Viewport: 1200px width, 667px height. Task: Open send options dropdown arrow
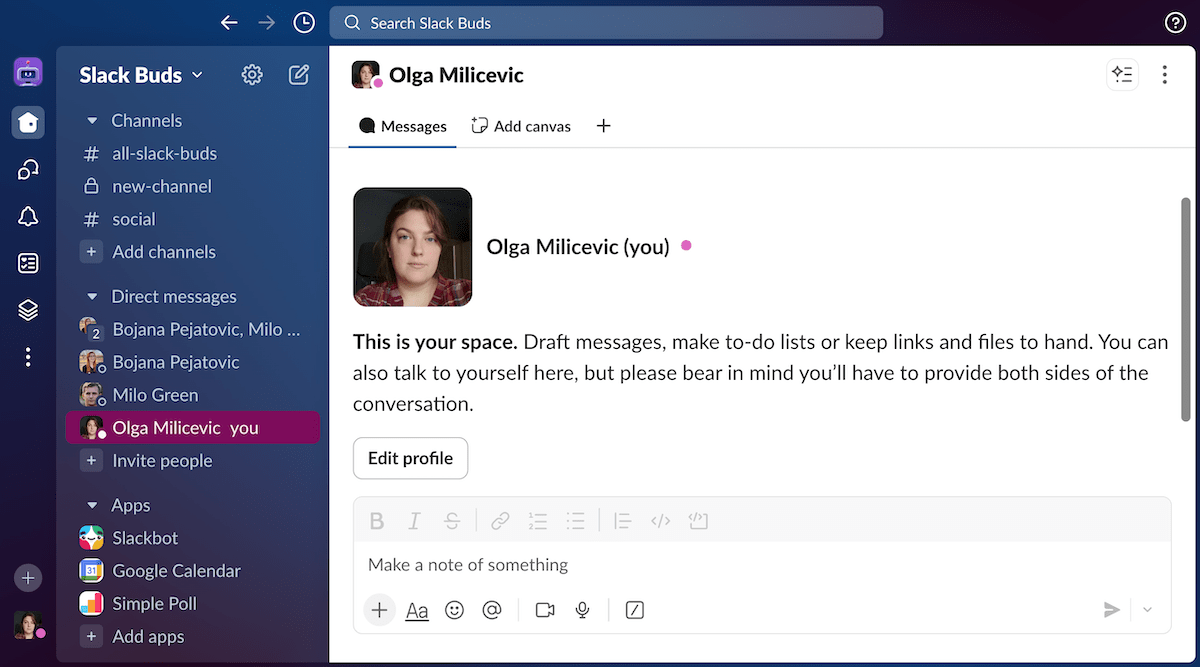tap(1147, 610)
